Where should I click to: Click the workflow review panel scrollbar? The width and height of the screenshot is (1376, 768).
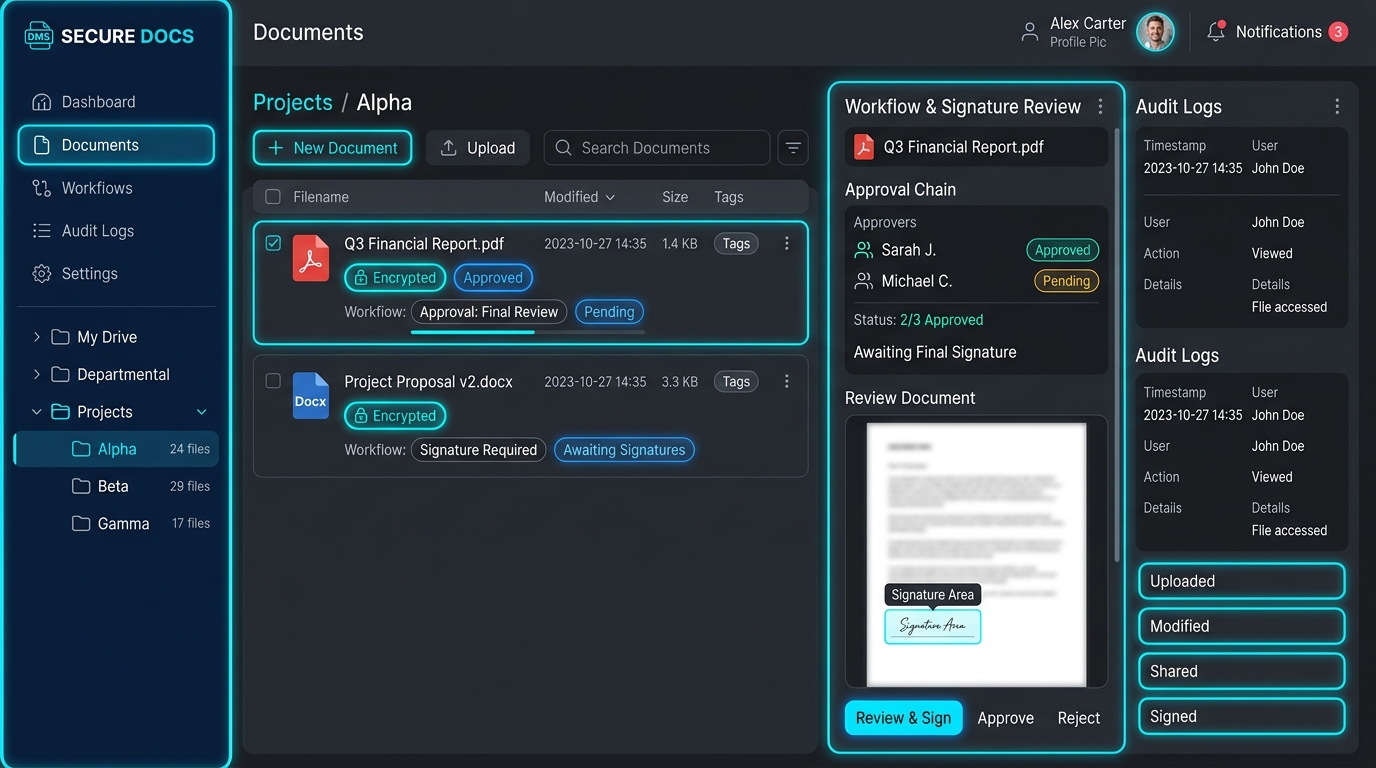(x=1117, y=345)
